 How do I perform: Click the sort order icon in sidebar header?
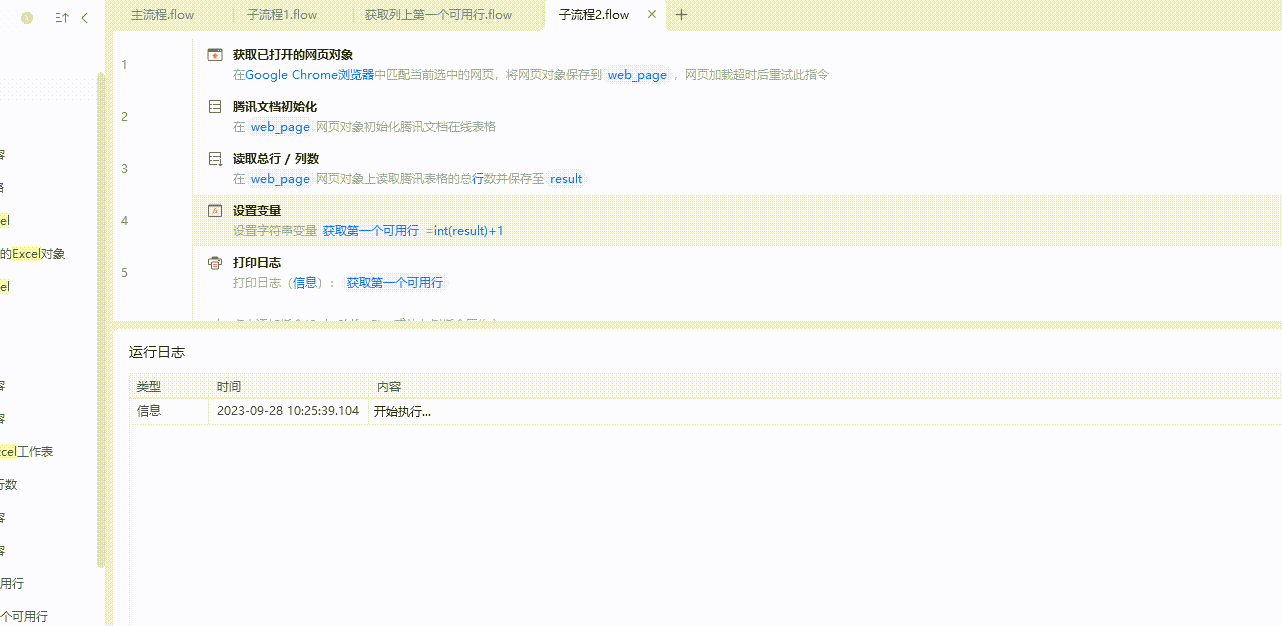pos(62,18)
